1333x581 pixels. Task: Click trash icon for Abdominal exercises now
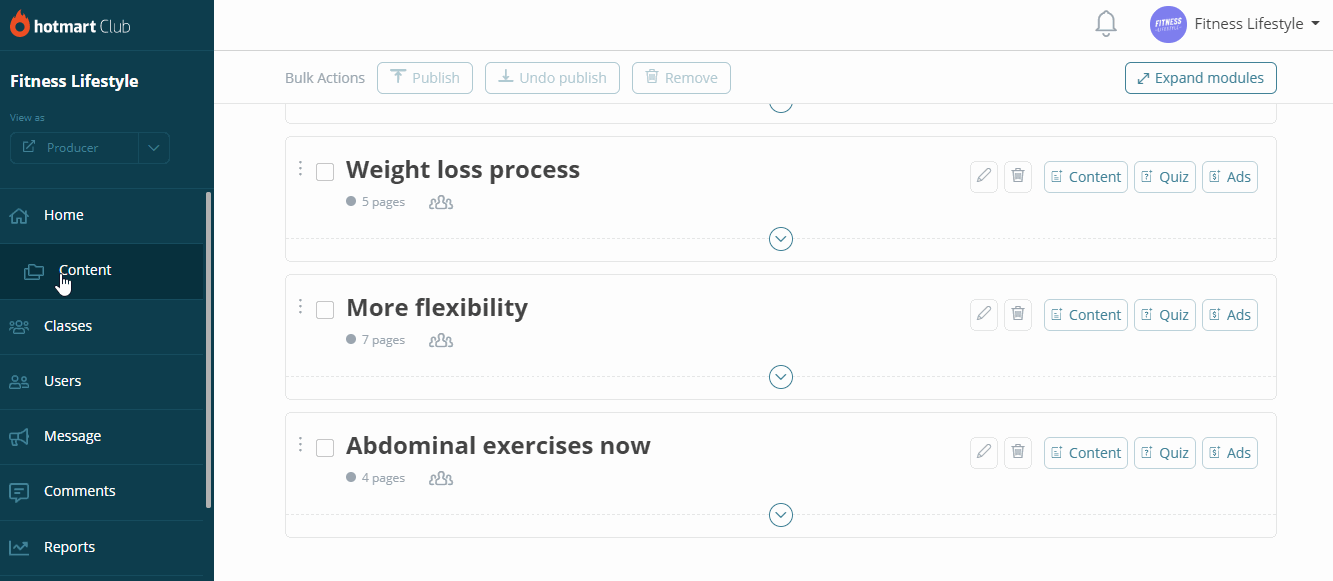[1018, 453]
